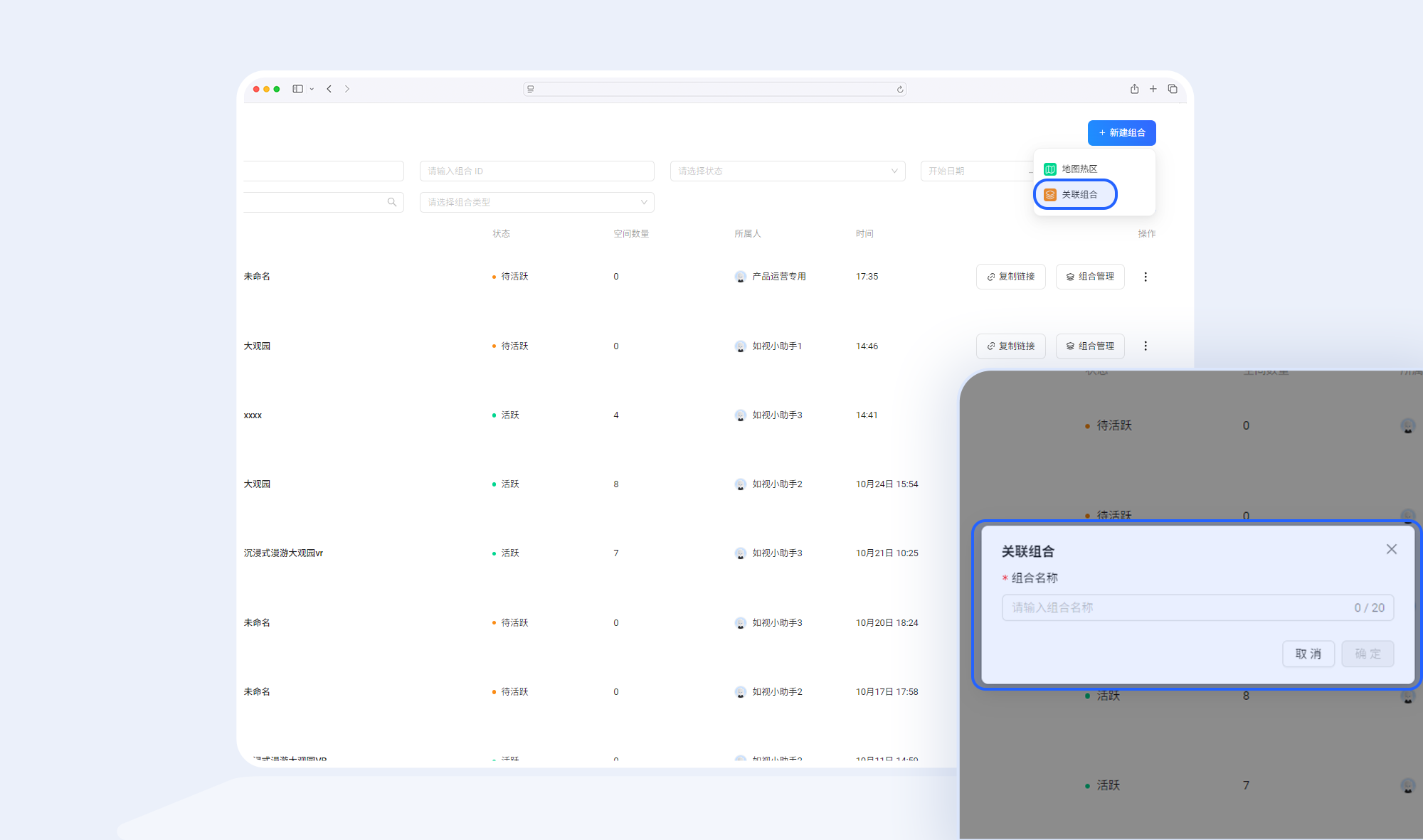
Task: Click the 新建组合 button
Action: point(1121,133)
